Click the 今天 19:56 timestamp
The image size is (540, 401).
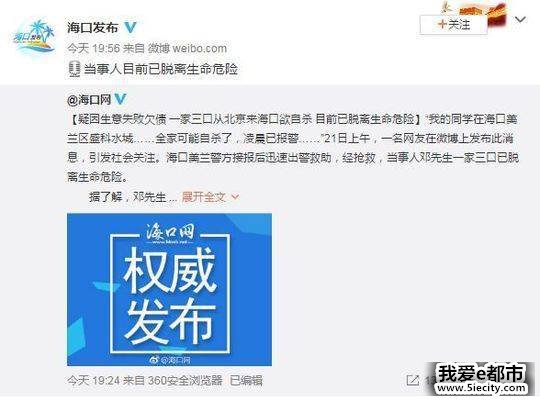point(93,48)
